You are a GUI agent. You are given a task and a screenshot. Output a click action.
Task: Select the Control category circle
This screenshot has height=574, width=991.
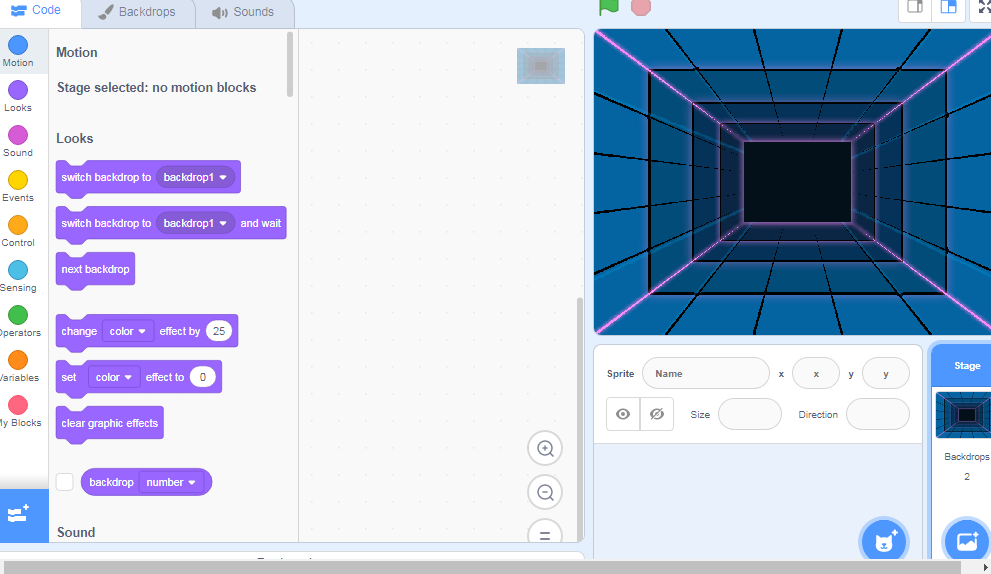point(18,224)
